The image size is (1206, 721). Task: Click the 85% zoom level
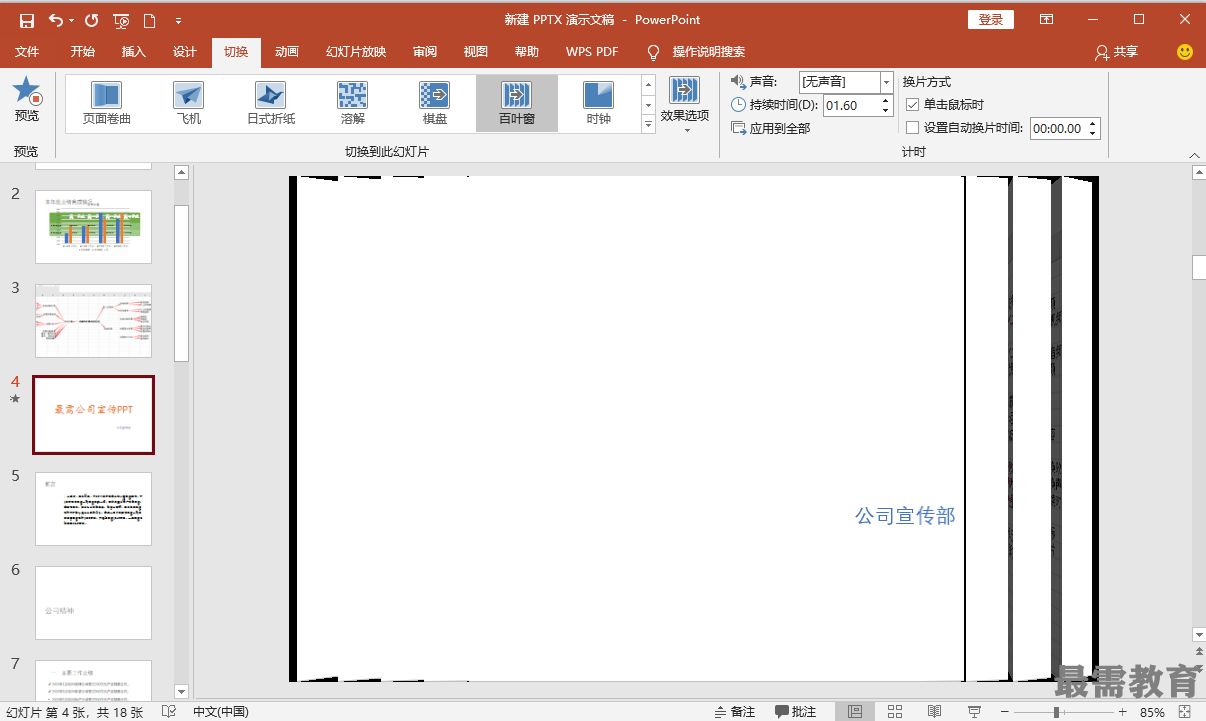point(1152,712)
